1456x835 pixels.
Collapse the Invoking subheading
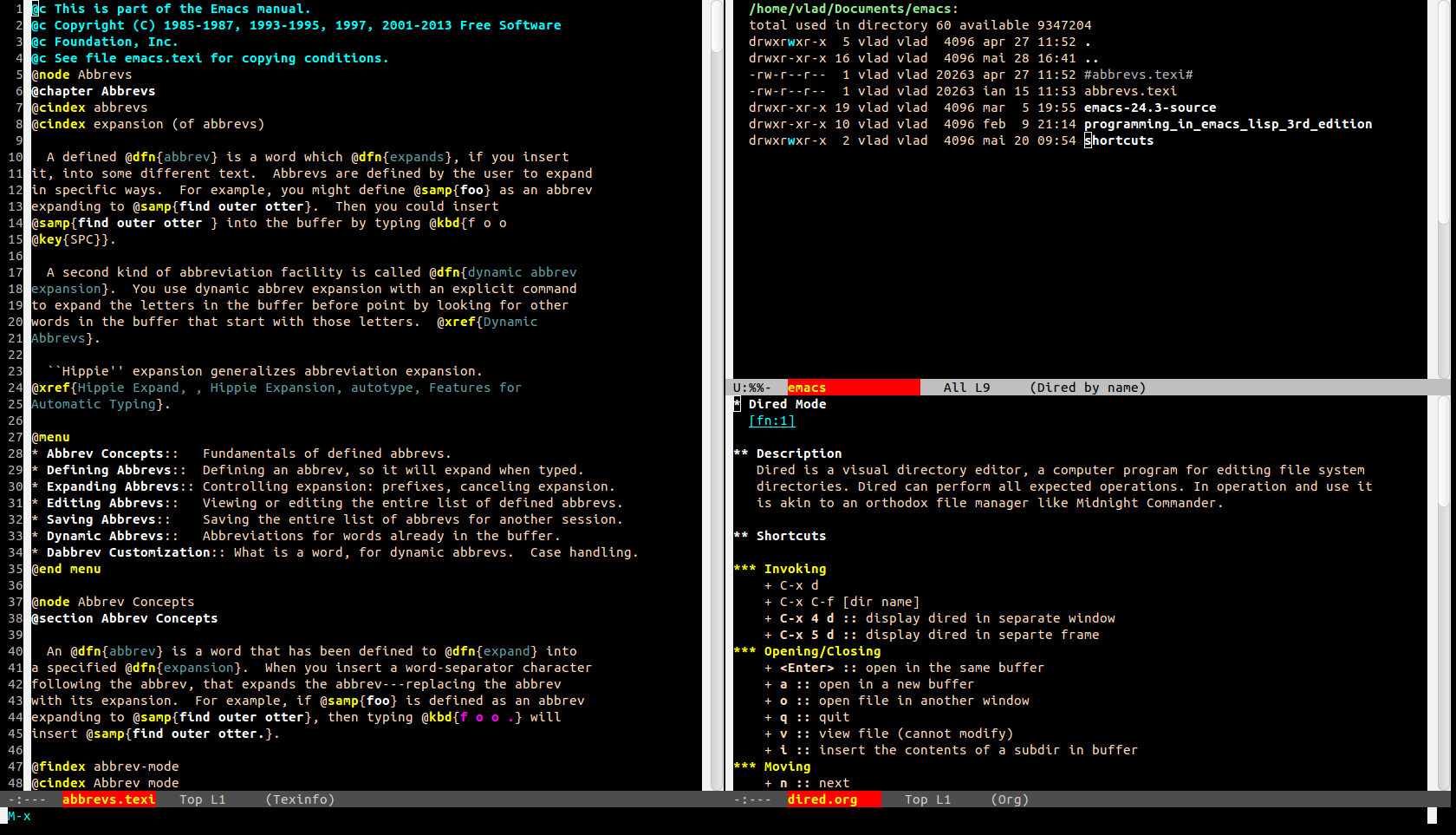780,569
